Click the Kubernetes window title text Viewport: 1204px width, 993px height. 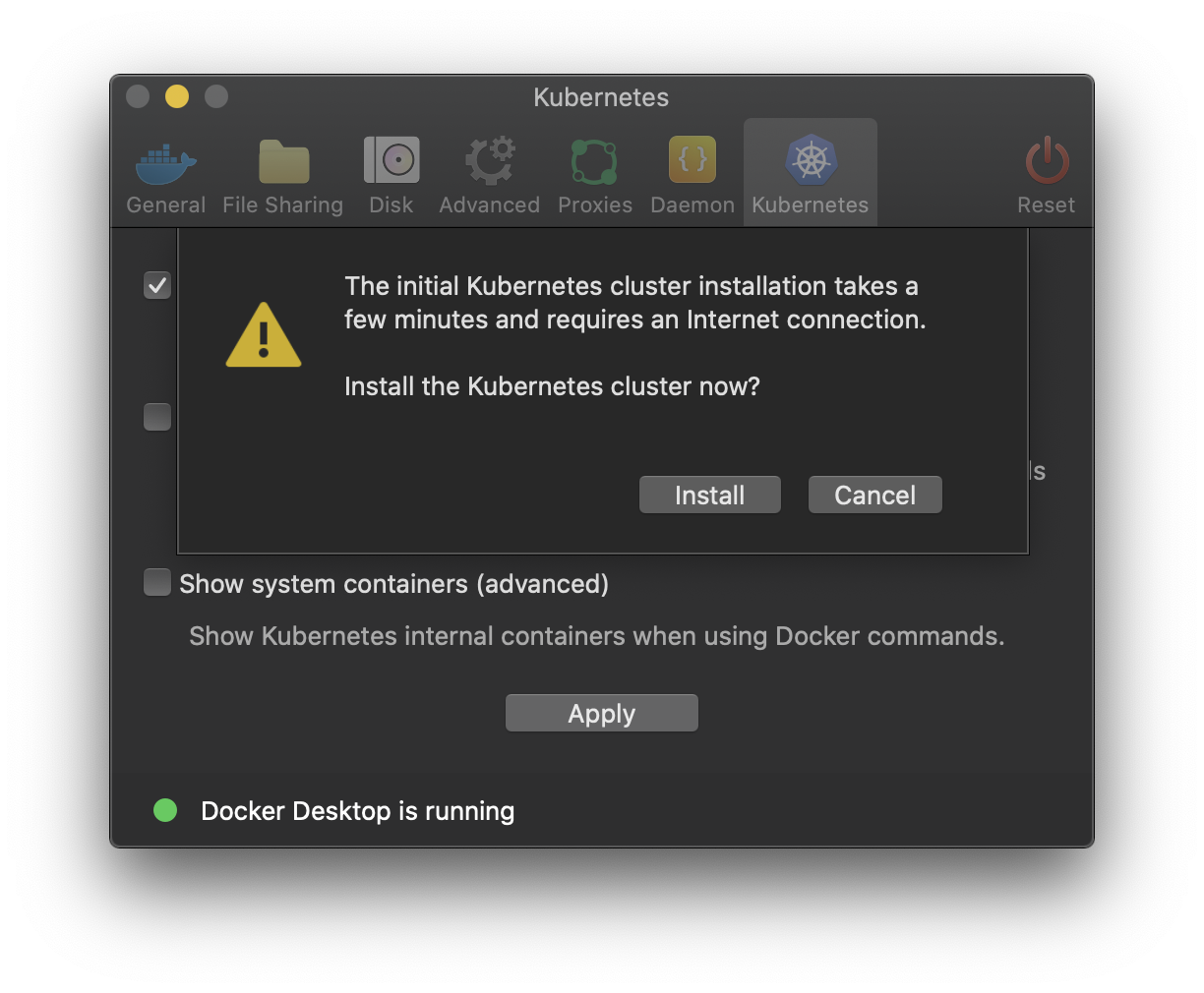click(x=601, y=97)
